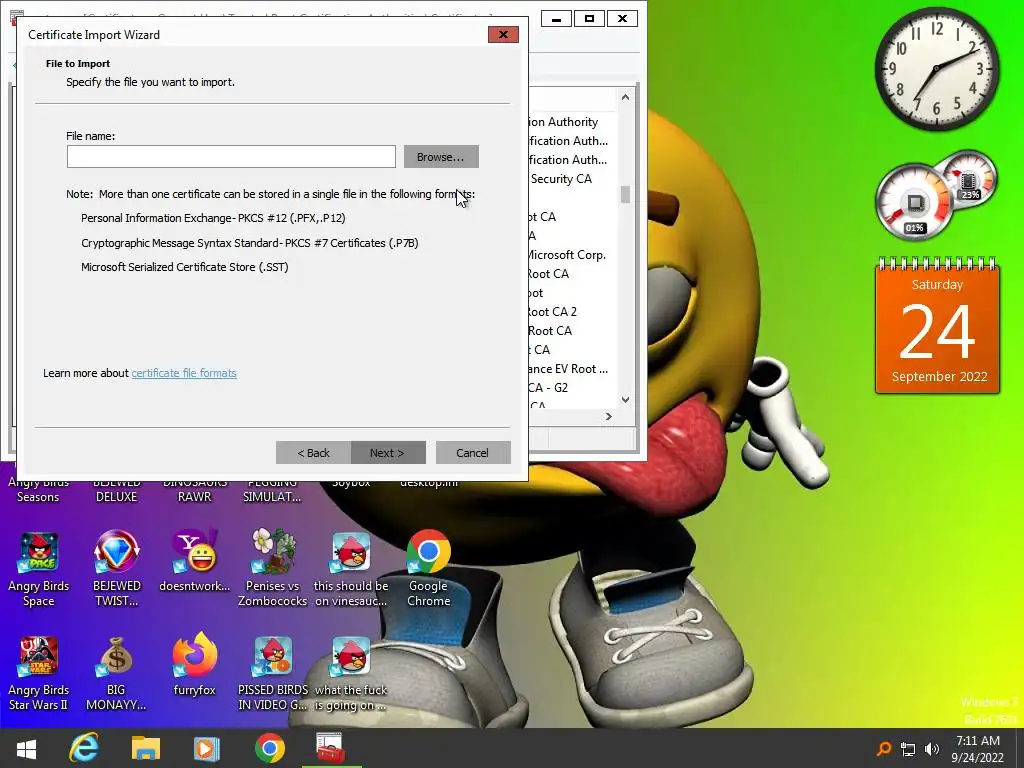
Task: Click the volume speaker tray icon
Action: click(932, 749)
